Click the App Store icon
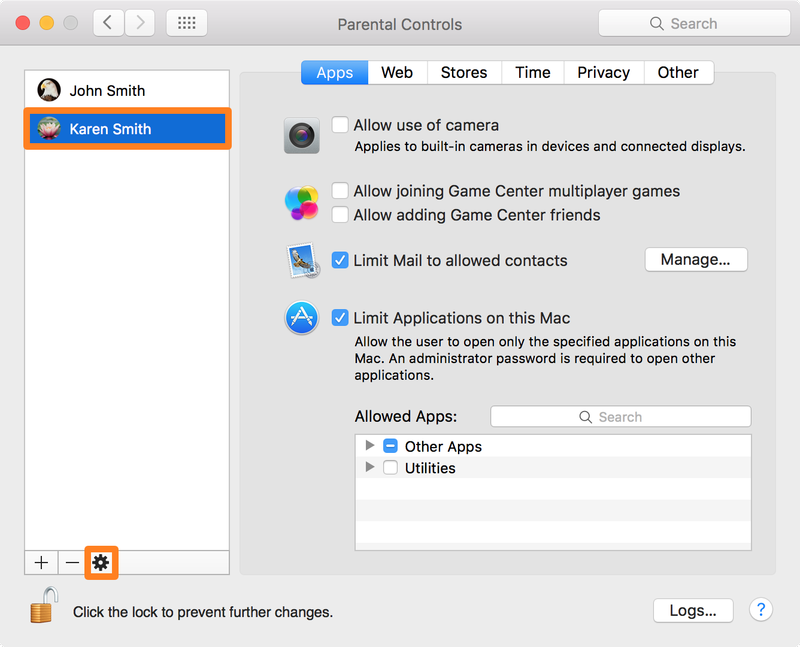The height and width of the screenshot is (647, 800). pyautogui.click(x=302, y=317)
